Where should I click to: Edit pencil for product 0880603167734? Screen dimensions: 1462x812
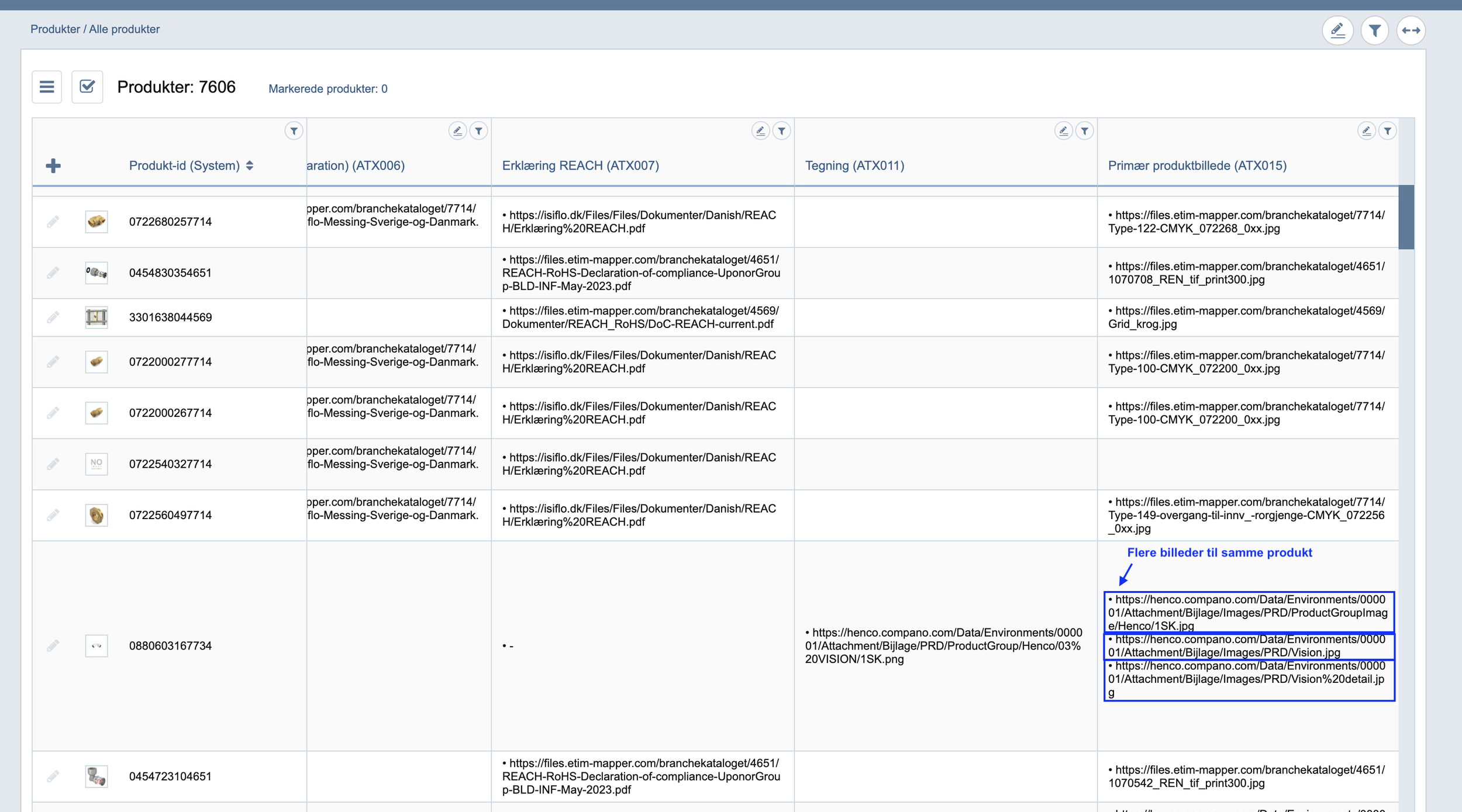point(53,646)
